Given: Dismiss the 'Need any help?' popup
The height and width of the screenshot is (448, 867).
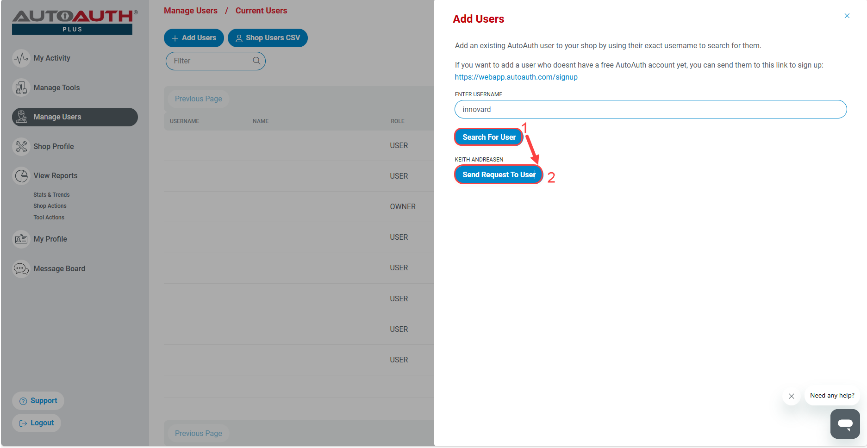Looking at the screenshot, I should click(x=791, y=396).
